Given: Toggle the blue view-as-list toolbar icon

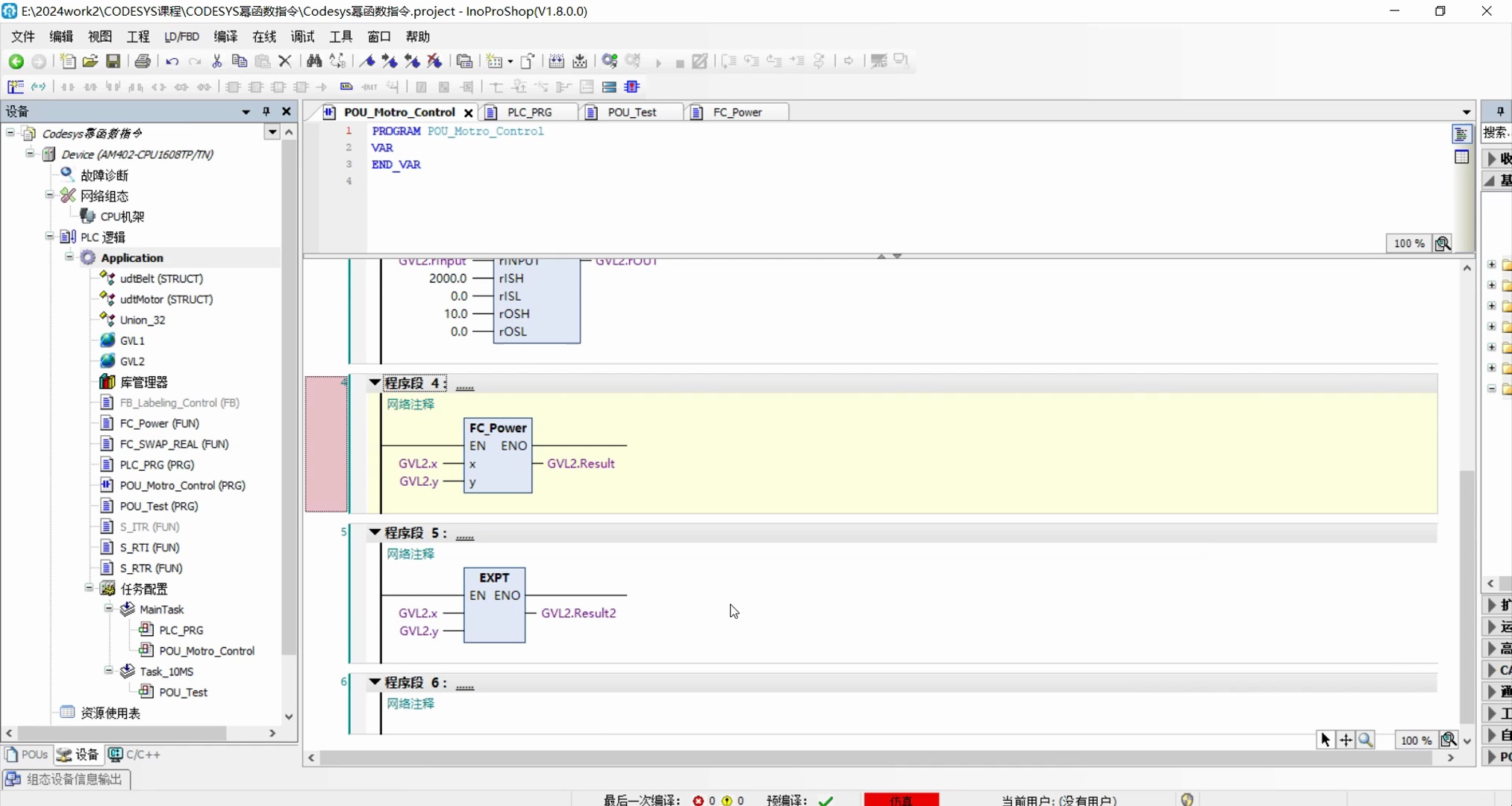Looking at the screenshot, I should [x=609, y=87].
